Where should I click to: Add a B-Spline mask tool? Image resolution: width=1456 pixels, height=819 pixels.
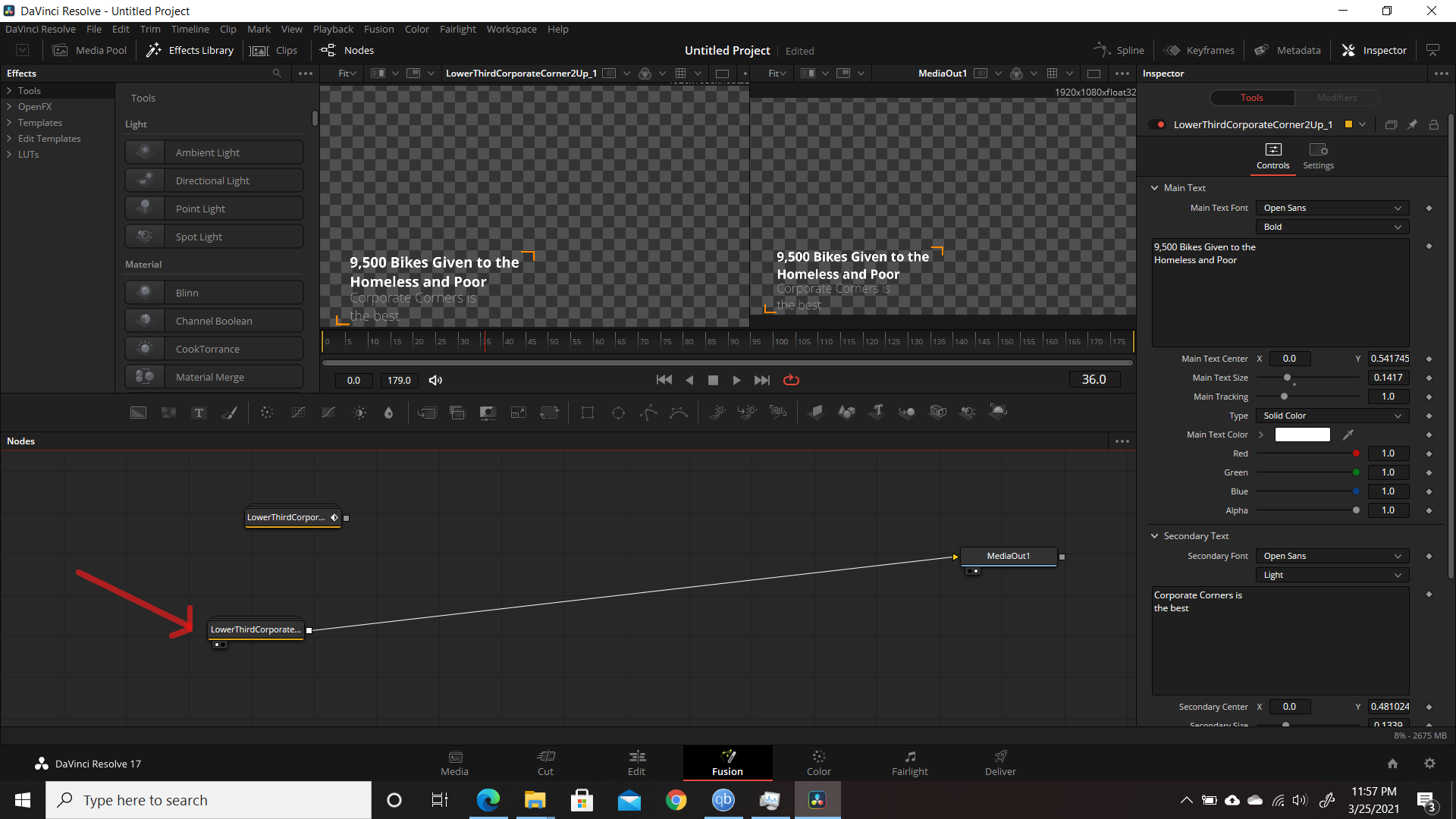[x=679, y=413]
